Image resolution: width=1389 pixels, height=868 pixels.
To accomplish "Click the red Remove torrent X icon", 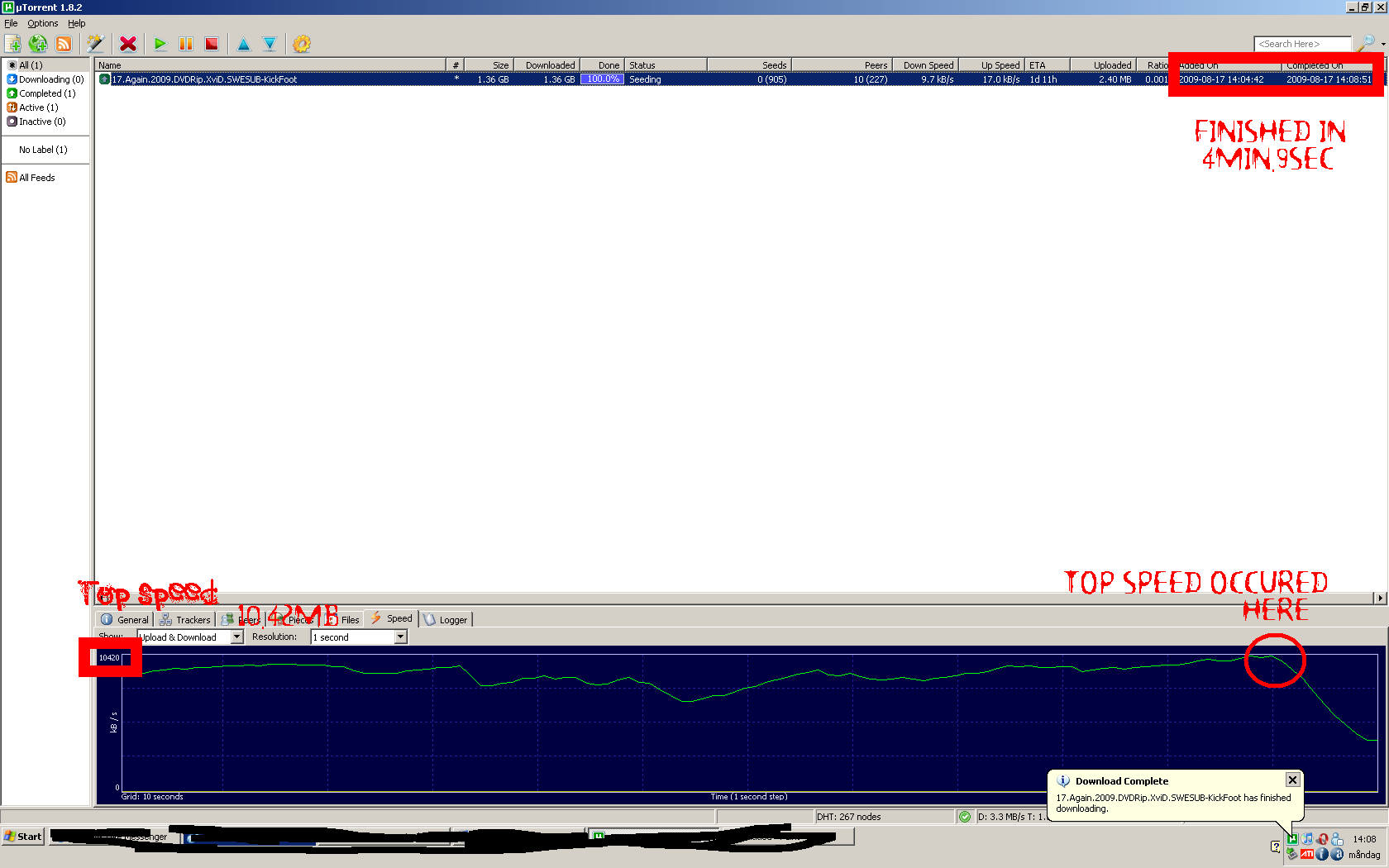I will 128,44.
